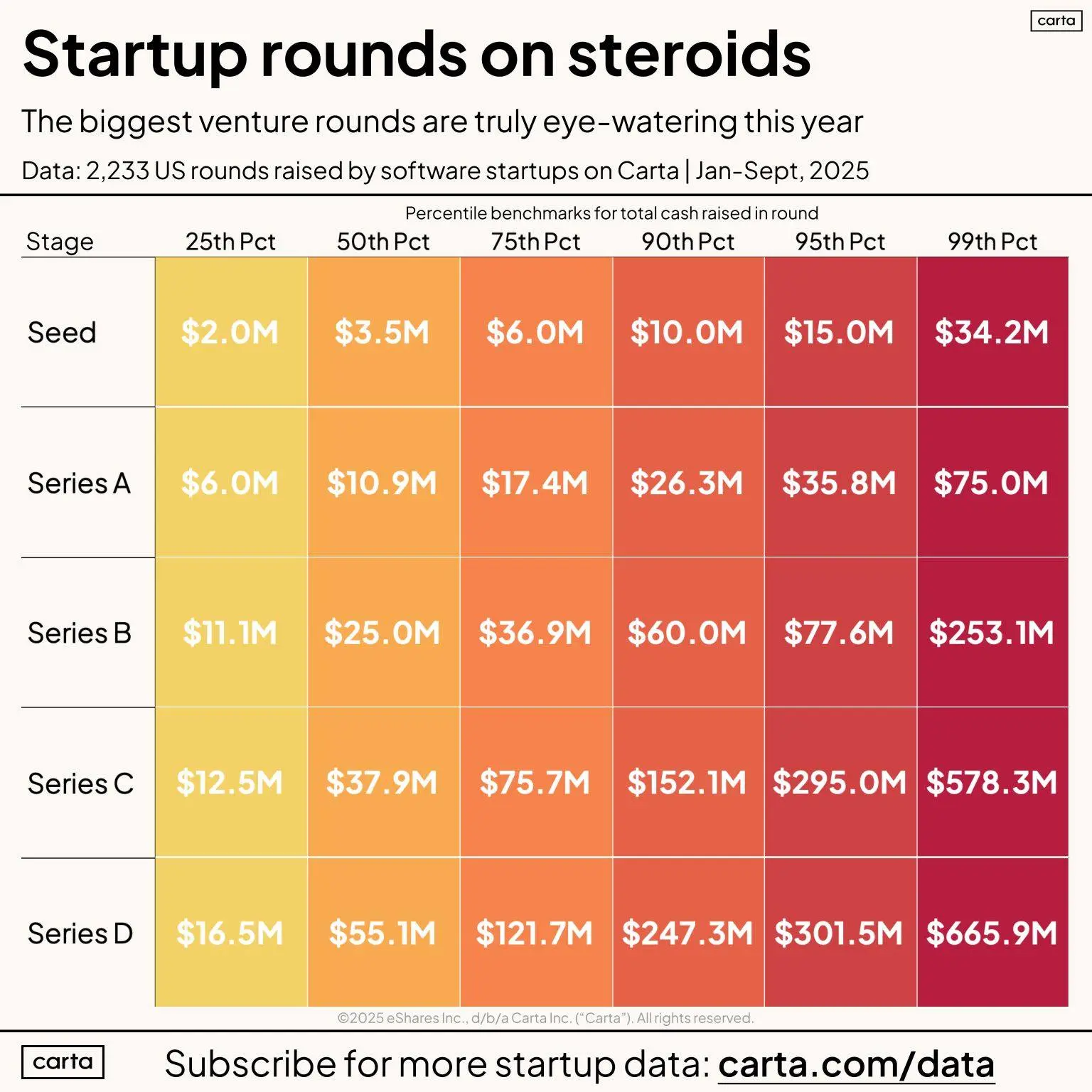Click the Series D $121.7M cell
The width and height of the screenshot is (1092, 1092).
click(x=535, y=933)
